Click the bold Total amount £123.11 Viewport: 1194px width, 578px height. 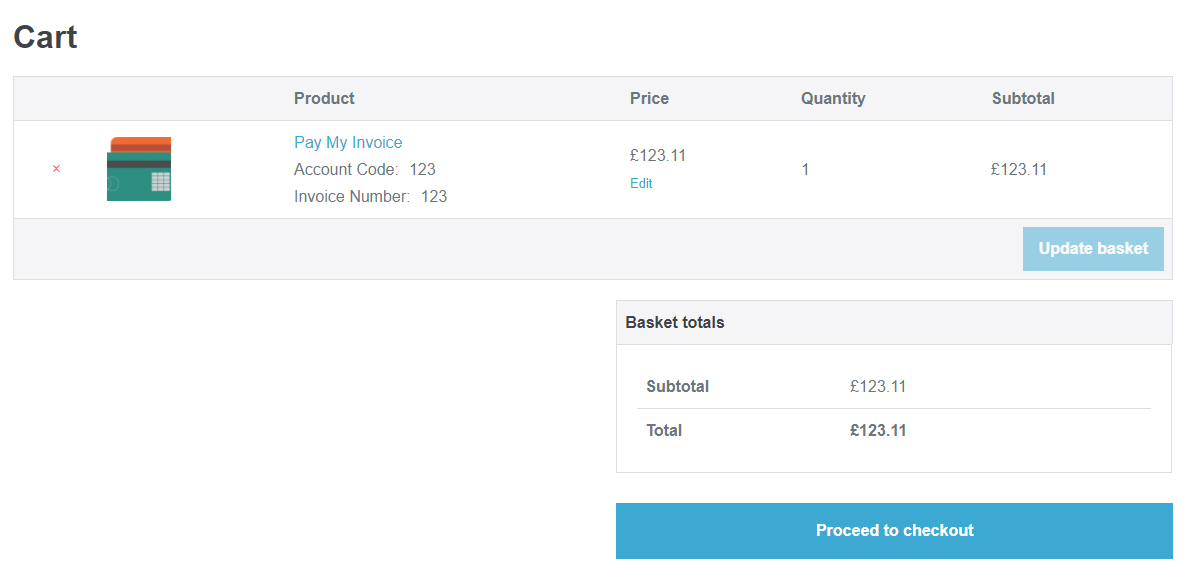tap(878, 430)
